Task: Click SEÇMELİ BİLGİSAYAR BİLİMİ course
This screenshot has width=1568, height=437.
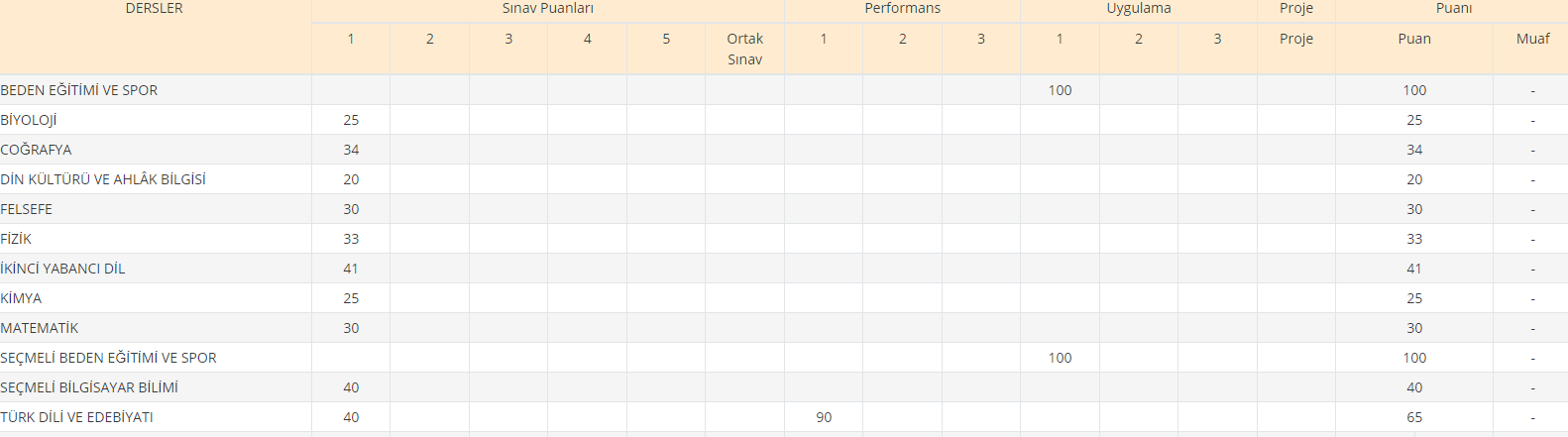Action: coord(89,387)
